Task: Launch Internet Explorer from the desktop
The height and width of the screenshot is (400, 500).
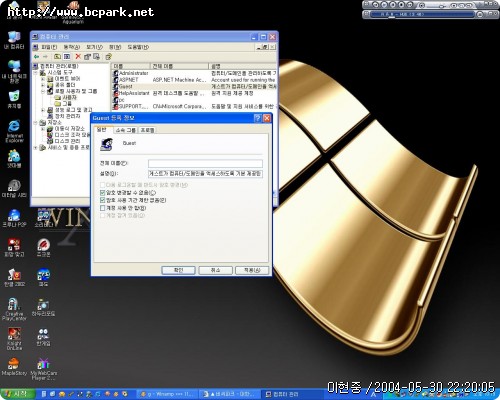Action: point(14,131)
